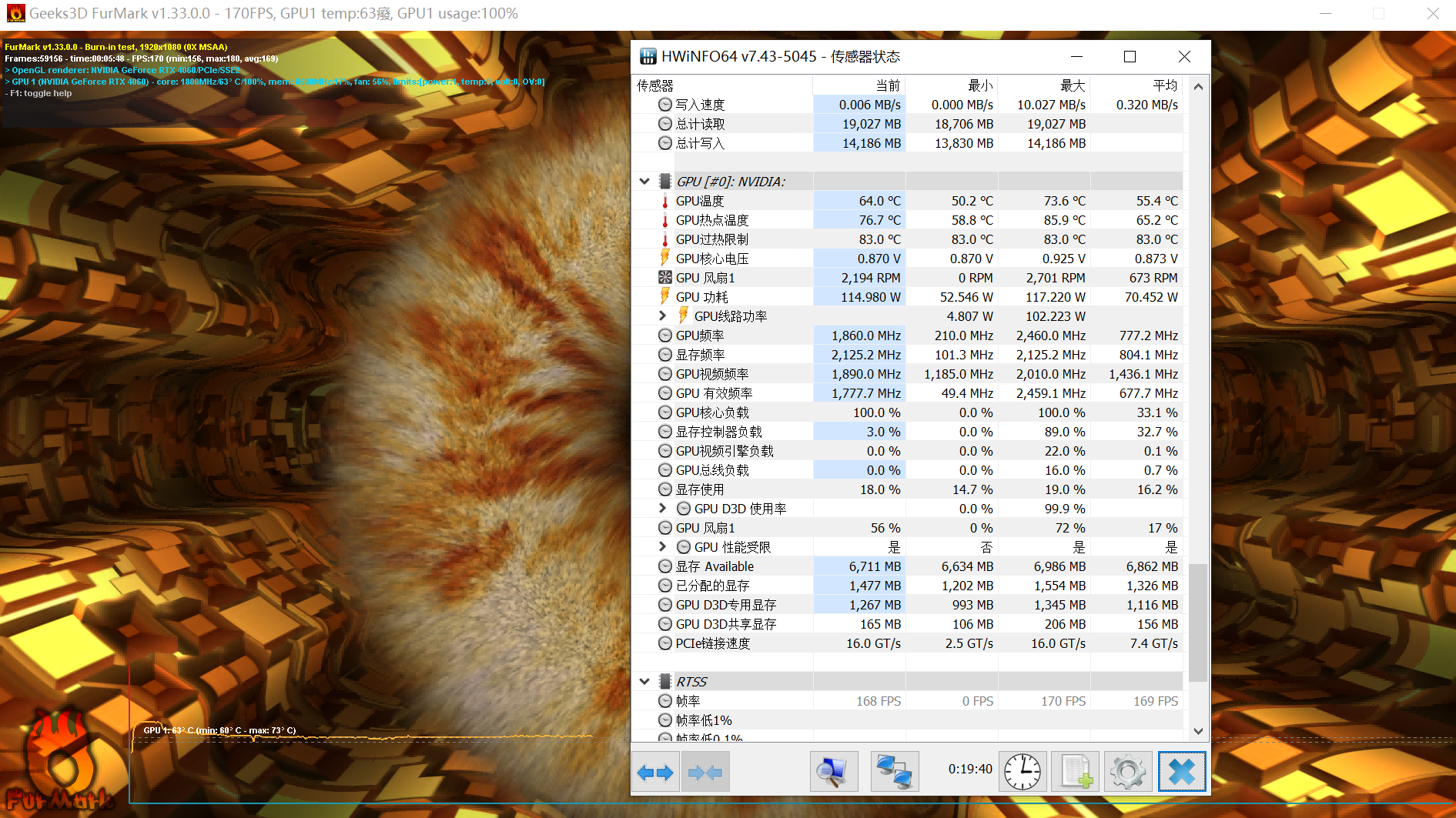Expand the GPU D3D 使用率 row
1456x818 pixels.
click(x=662, y=508)
